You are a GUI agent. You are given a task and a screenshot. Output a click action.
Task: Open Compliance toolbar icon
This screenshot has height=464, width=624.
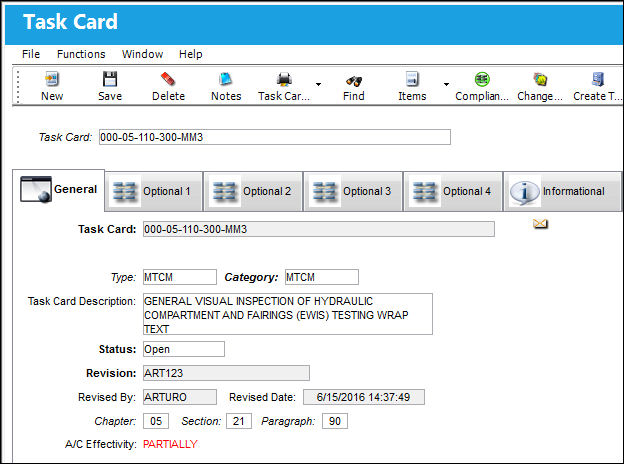[x=482, y=79]
